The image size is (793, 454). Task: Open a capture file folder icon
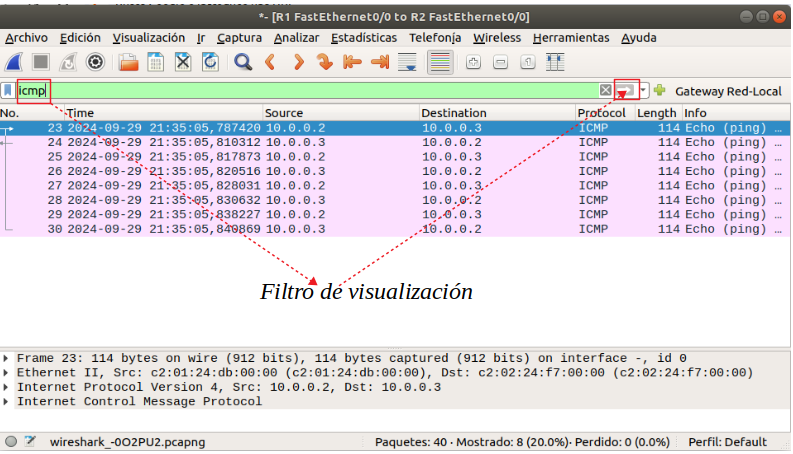(128, 62)
